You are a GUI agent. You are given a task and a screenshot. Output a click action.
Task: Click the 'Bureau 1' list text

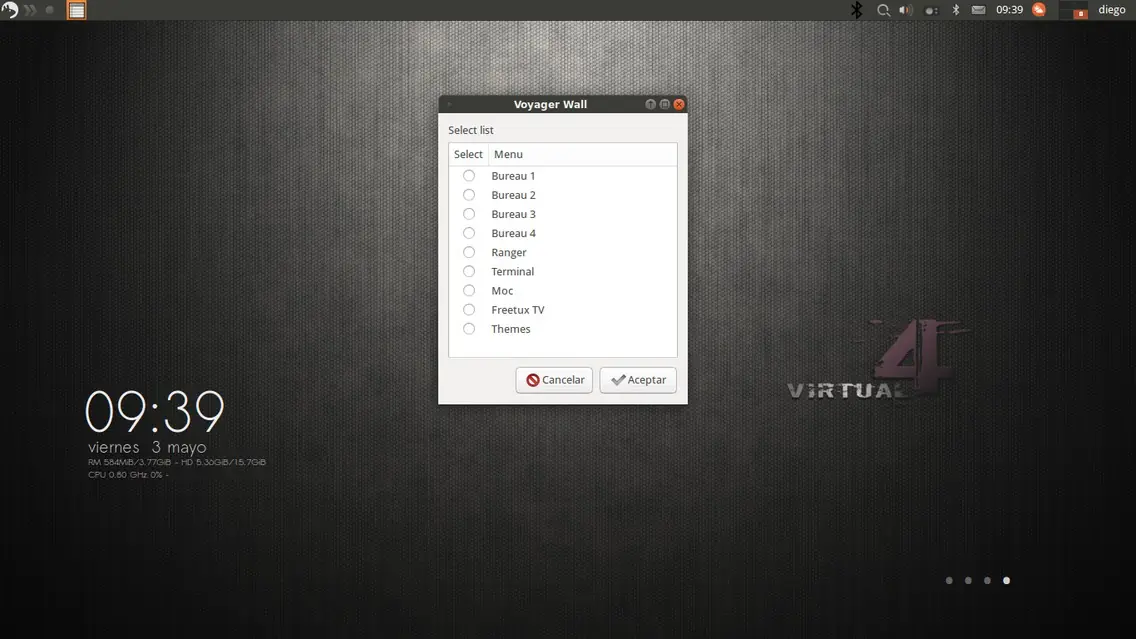coord(513,176)
